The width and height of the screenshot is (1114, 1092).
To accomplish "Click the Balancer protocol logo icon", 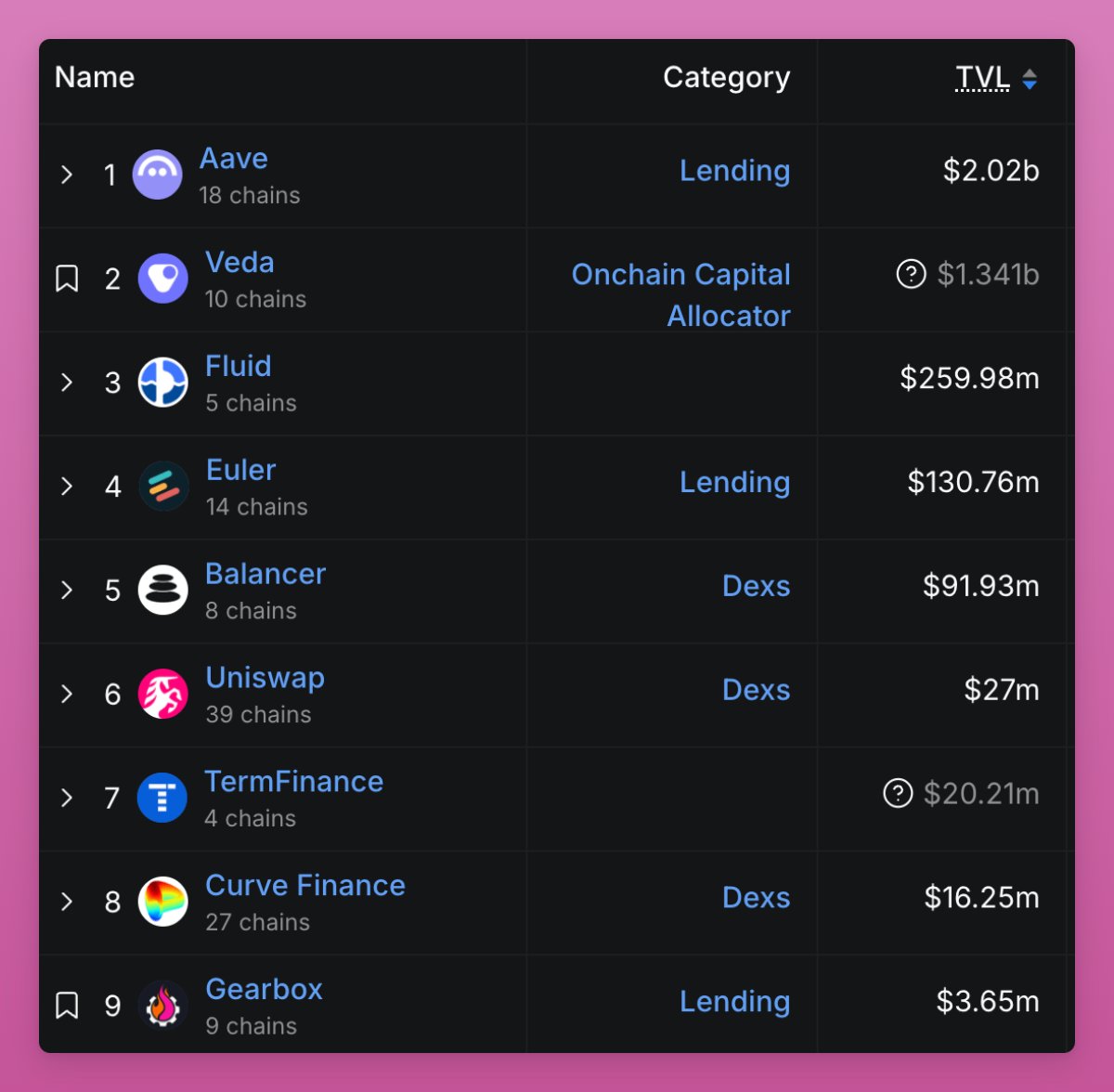I will tap(163, 591).
